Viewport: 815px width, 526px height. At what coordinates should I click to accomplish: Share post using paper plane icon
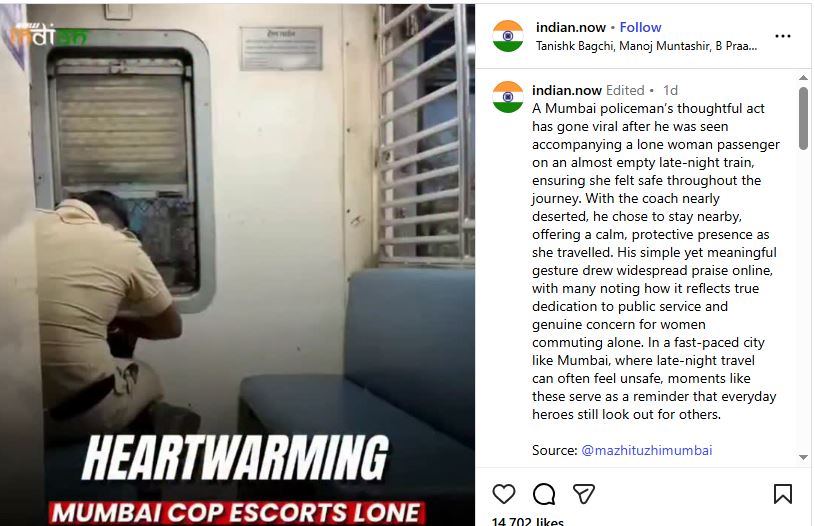tap(584, 494)
